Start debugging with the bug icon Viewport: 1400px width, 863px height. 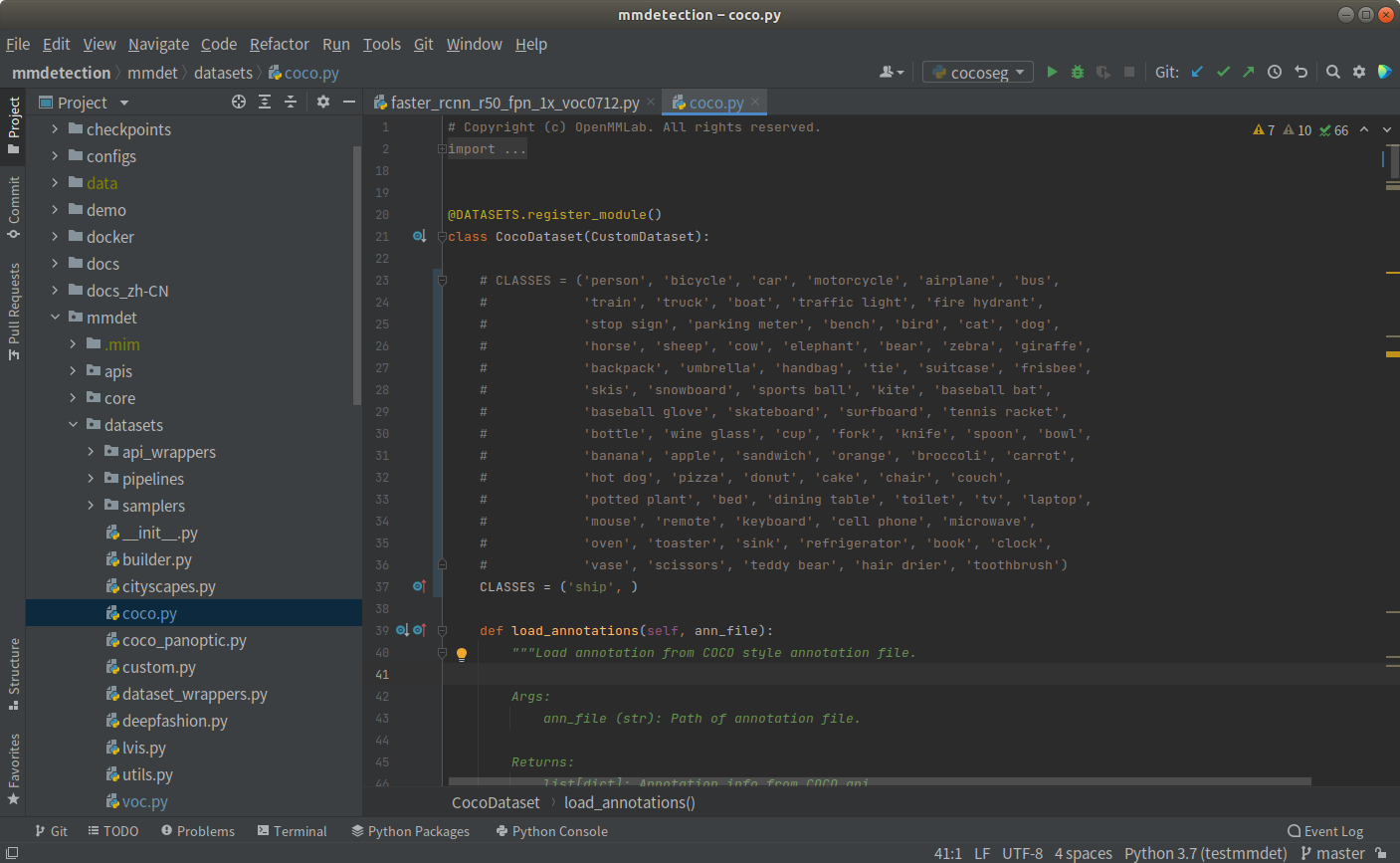click(1078, 72)
